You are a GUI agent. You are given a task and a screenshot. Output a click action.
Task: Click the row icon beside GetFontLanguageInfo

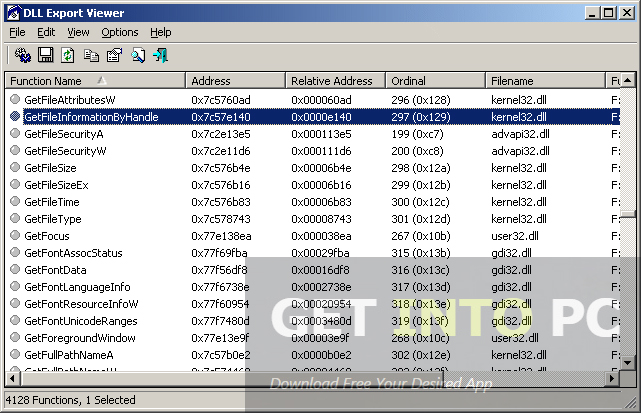point(15,287)
